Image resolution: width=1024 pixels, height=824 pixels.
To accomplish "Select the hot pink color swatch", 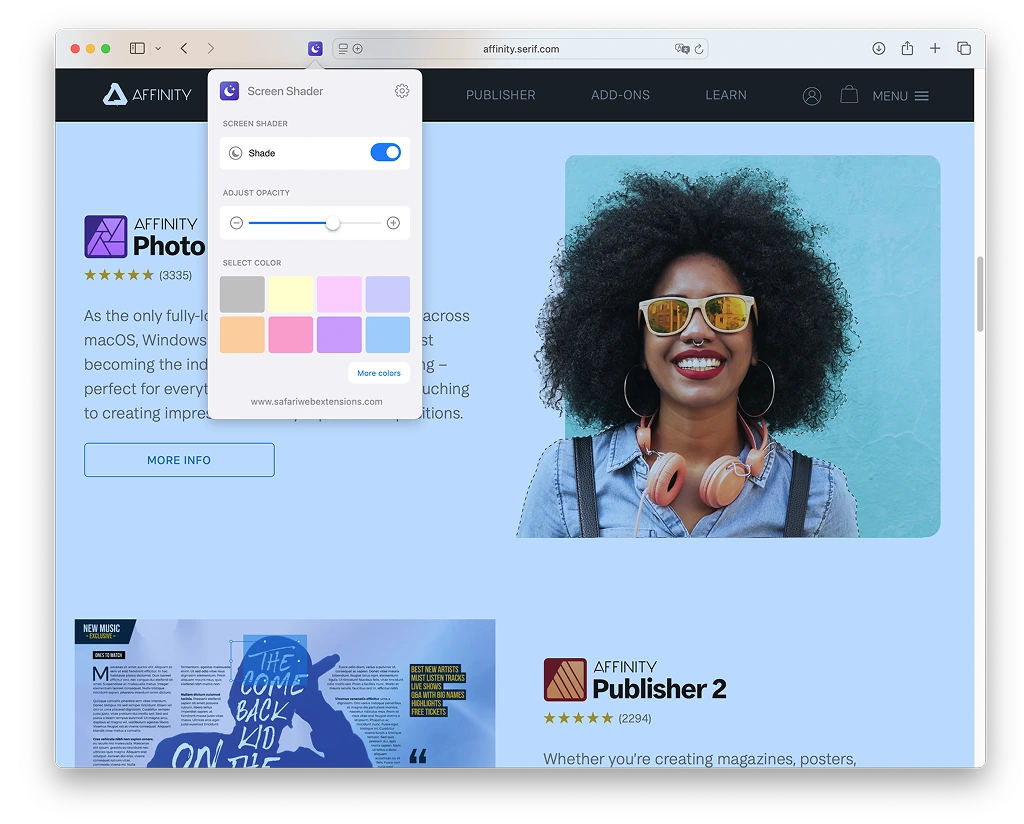I will pos(291,334).
